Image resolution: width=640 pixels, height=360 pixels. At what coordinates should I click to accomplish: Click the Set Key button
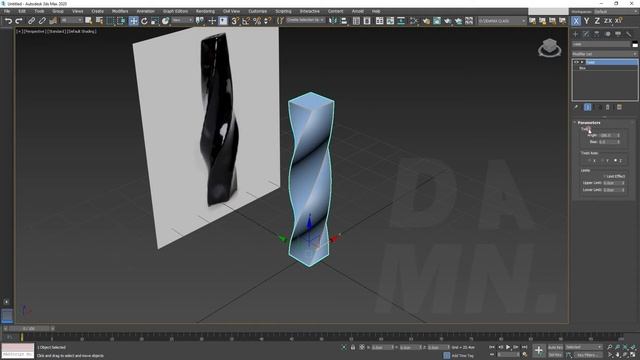tap(555, 355)
